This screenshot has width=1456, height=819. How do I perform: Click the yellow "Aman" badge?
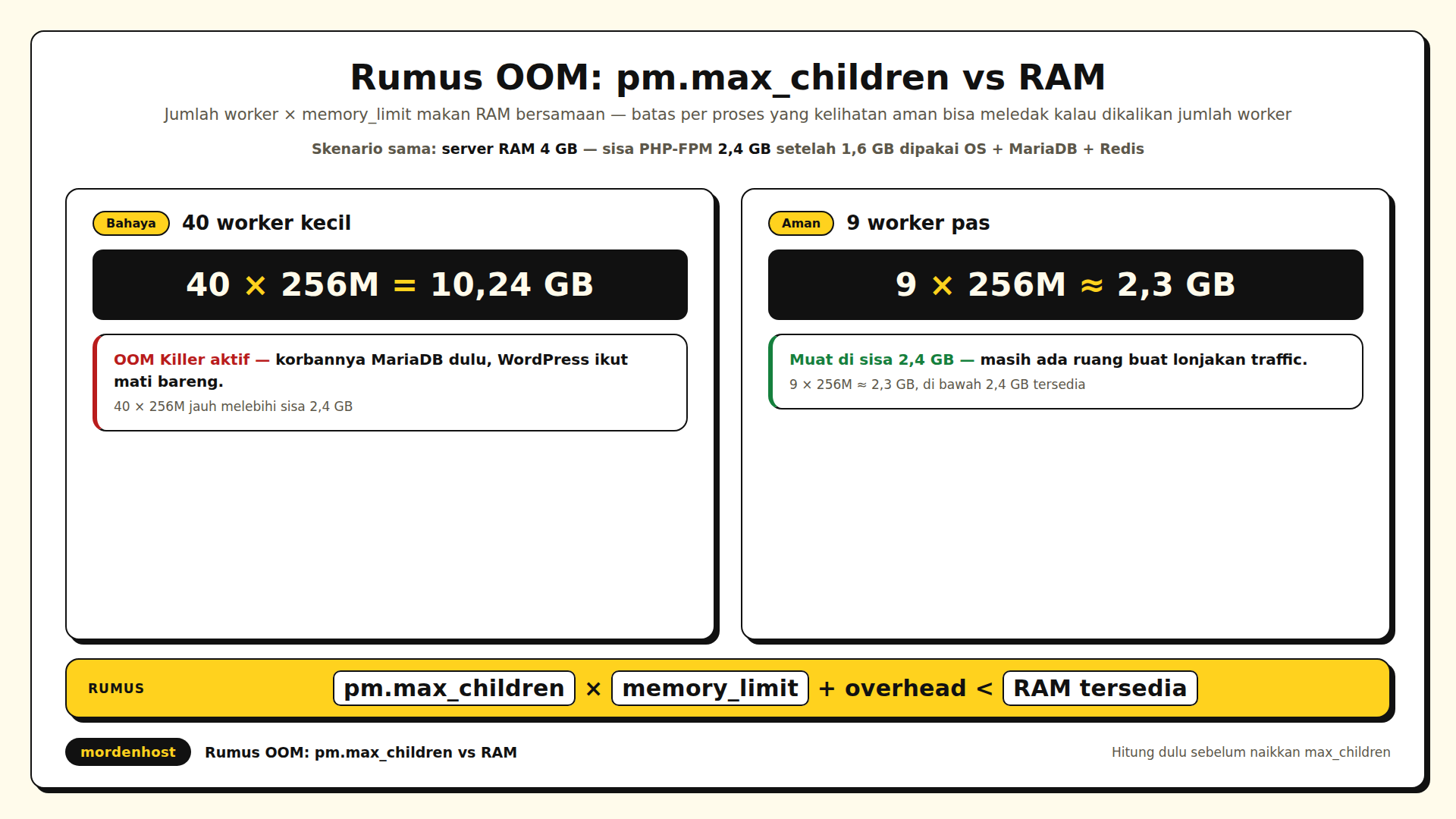pos(801,223)
